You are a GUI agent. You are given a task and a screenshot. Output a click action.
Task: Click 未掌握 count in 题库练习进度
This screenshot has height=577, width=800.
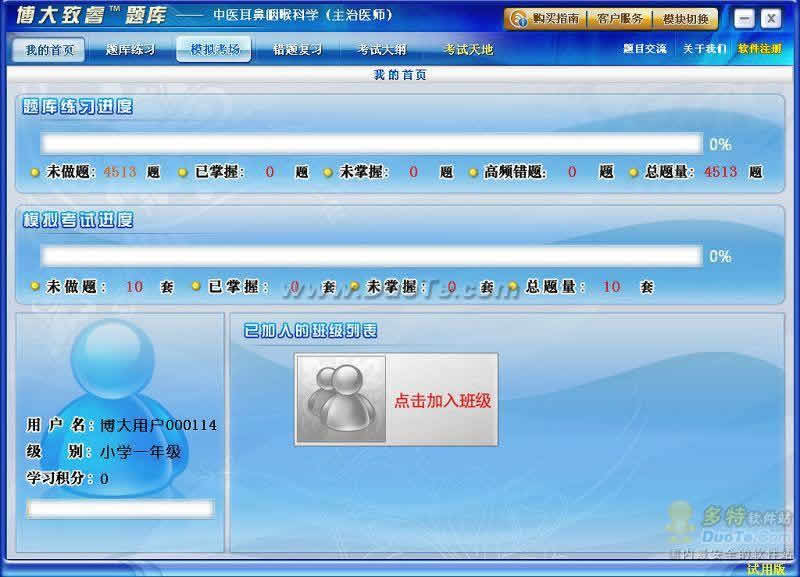(413, 172)
